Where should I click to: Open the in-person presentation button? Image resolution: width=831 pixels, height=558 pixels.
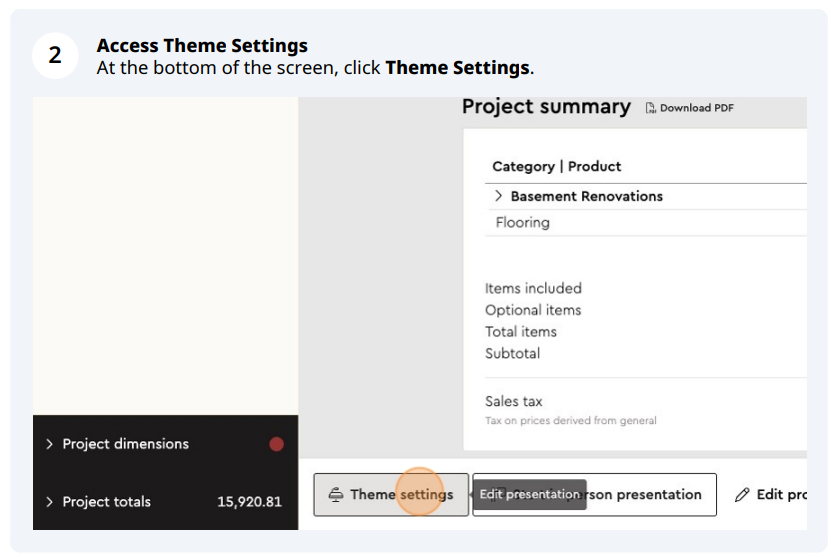(x=595, y=494)
